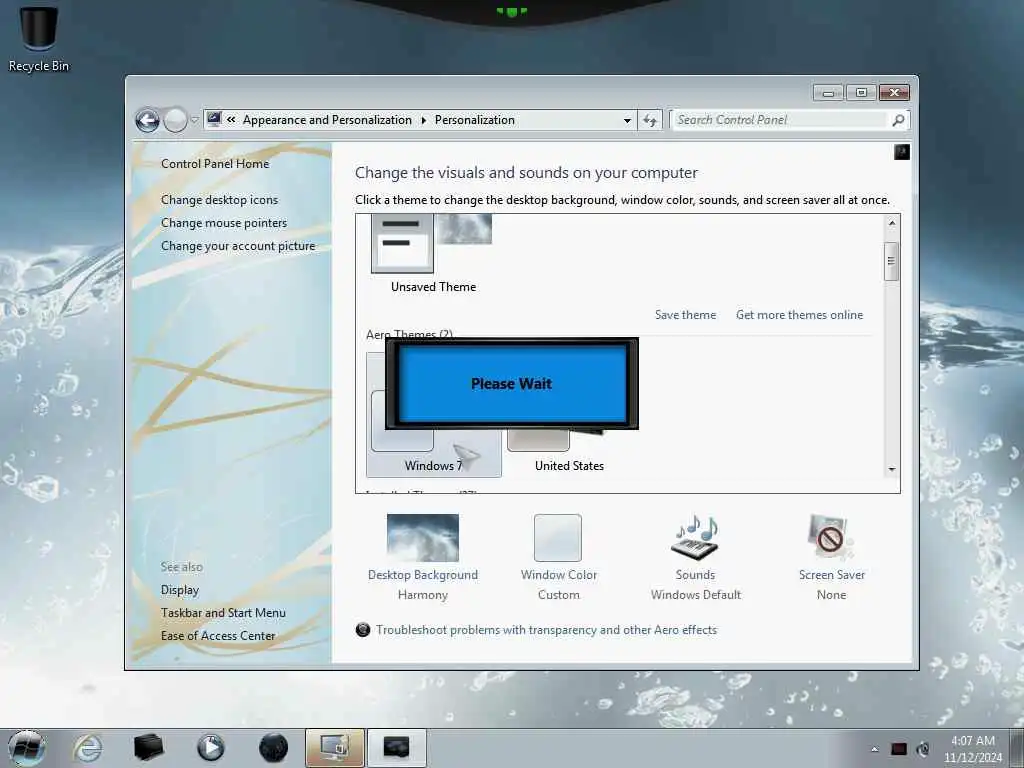Open recent pages dropdown beside nav buttons
This screenshot has height=768, width=1024.
[195, 120]
